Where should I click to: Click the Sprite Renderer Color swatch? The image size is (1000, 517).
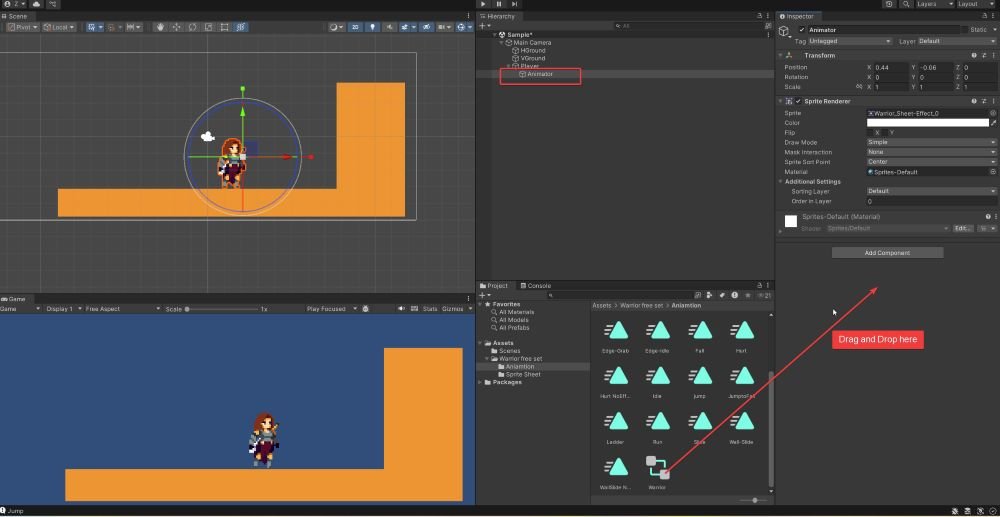[x=927, y=123]
